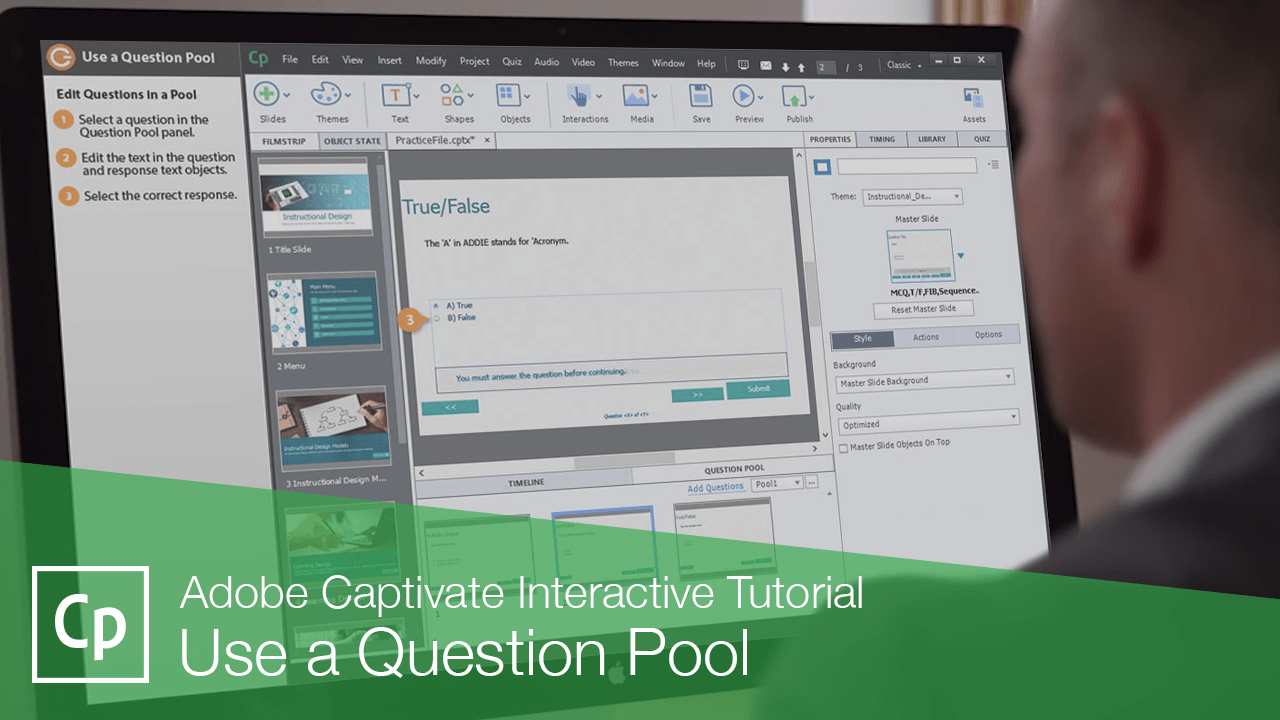This screenshot has height=720, width=1280.
Task: Select the Shapes tool icon
Action: tap(451, 95)
